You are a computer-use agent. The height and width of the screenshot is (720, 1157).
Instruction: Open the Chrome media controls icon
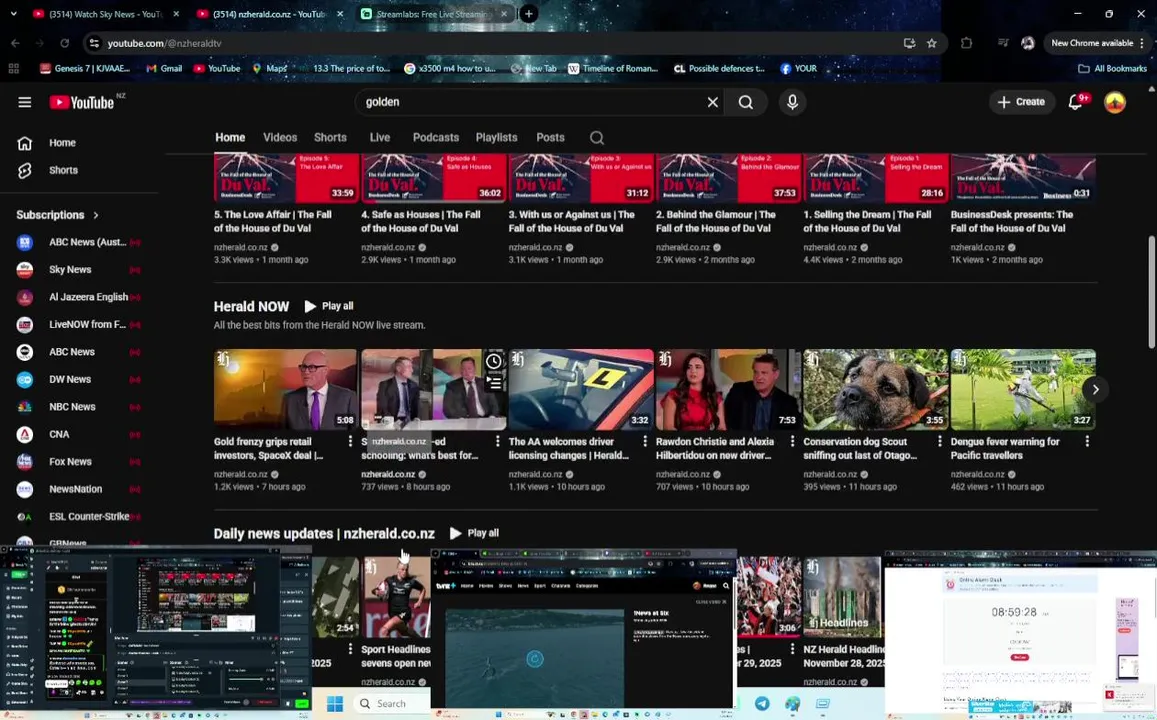pyautogui.click(x=1003, y=44)
